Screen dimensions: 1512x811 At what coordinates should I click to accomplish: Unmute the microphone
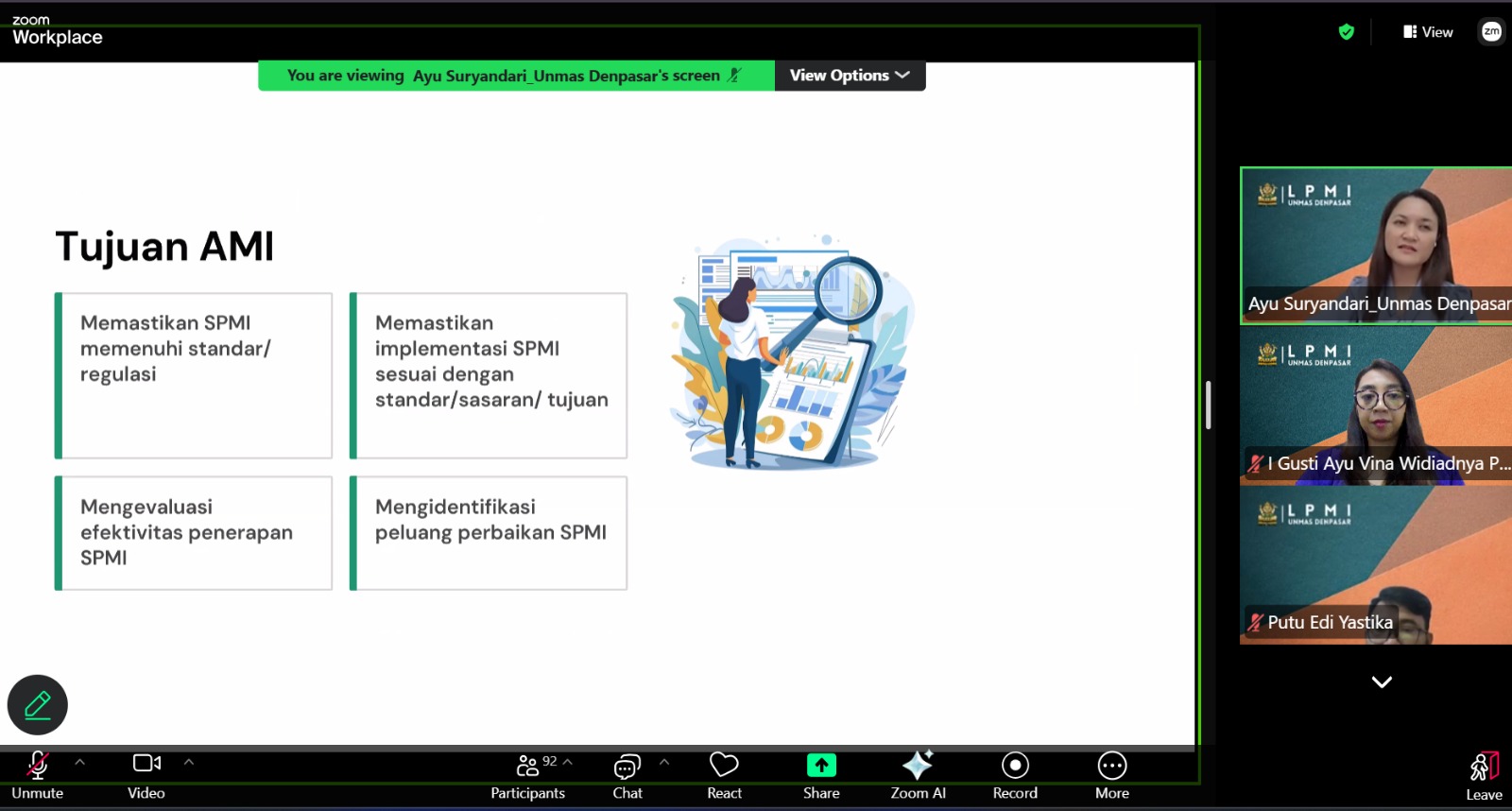pos(38,776)
